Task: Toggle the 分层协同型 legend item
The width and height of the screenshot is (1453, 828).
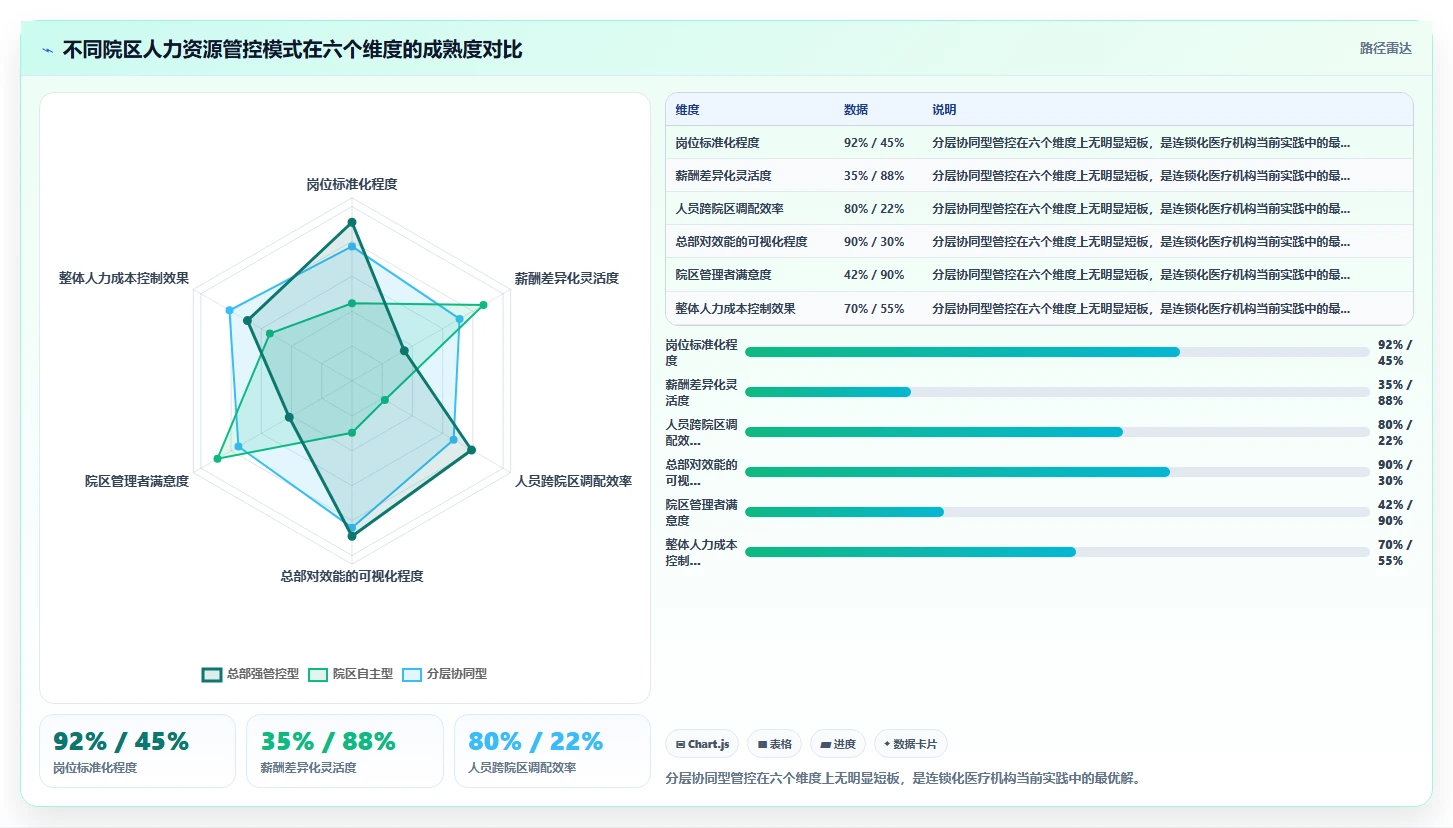Action: (444, 674)
